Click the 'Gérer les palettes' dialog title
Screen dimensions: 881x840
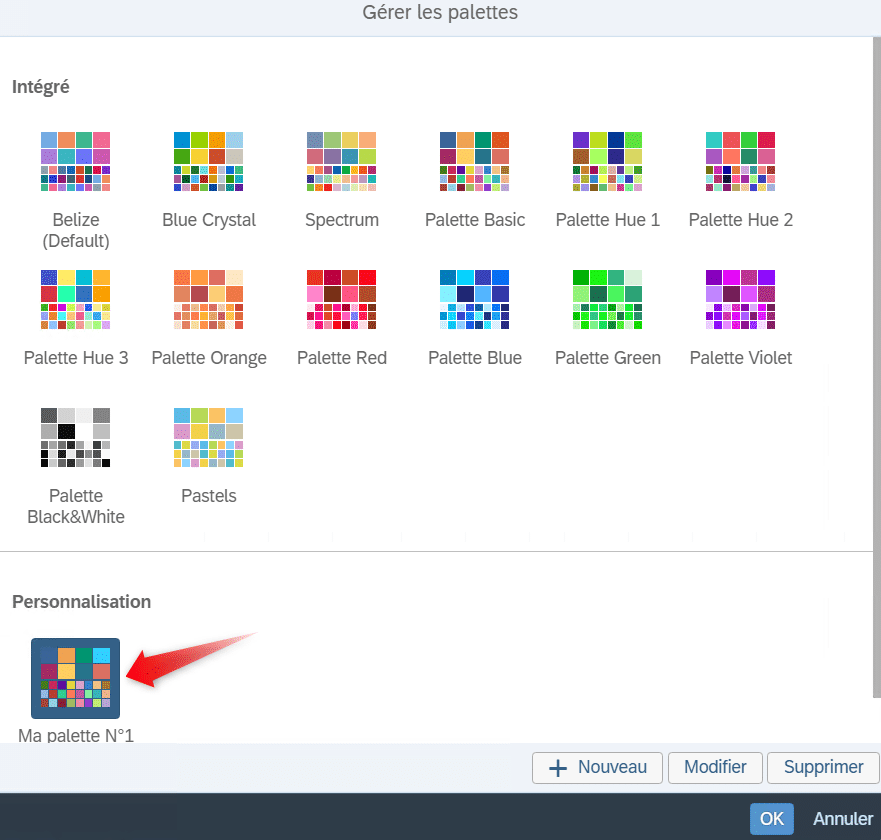(440, 12)
